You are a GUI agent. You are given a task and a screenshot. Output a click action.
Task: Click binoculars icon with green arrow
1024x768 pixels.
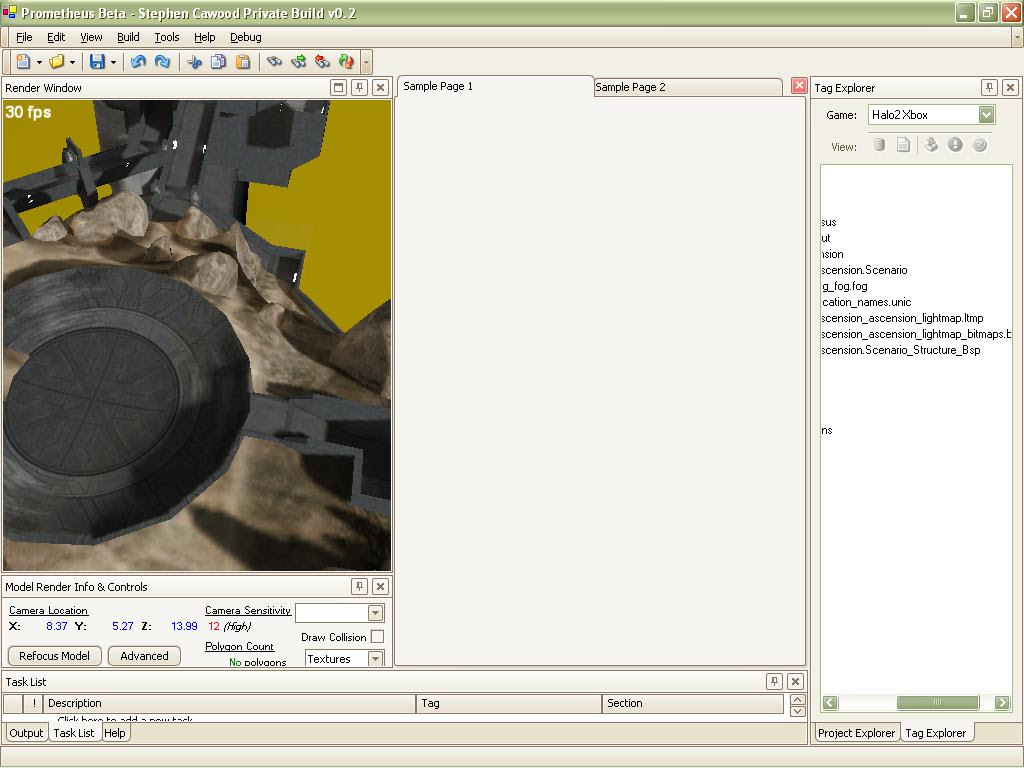(x=298, y=61)
